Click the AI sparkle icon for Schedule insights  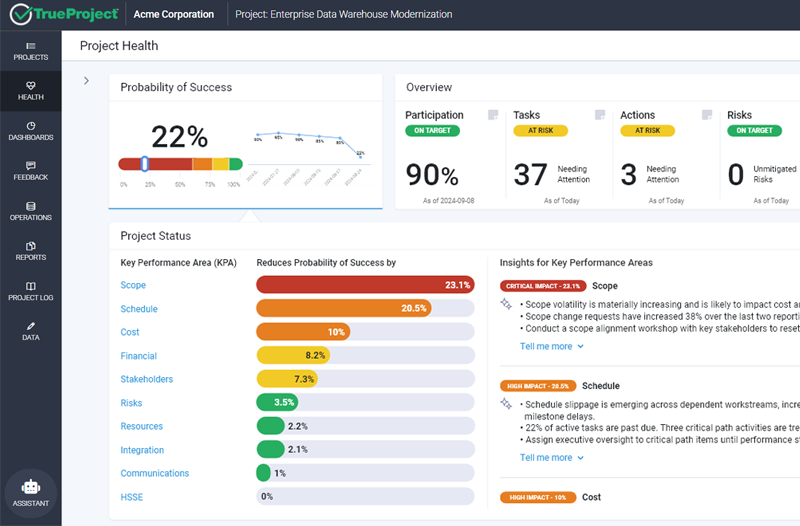(506, 404)
